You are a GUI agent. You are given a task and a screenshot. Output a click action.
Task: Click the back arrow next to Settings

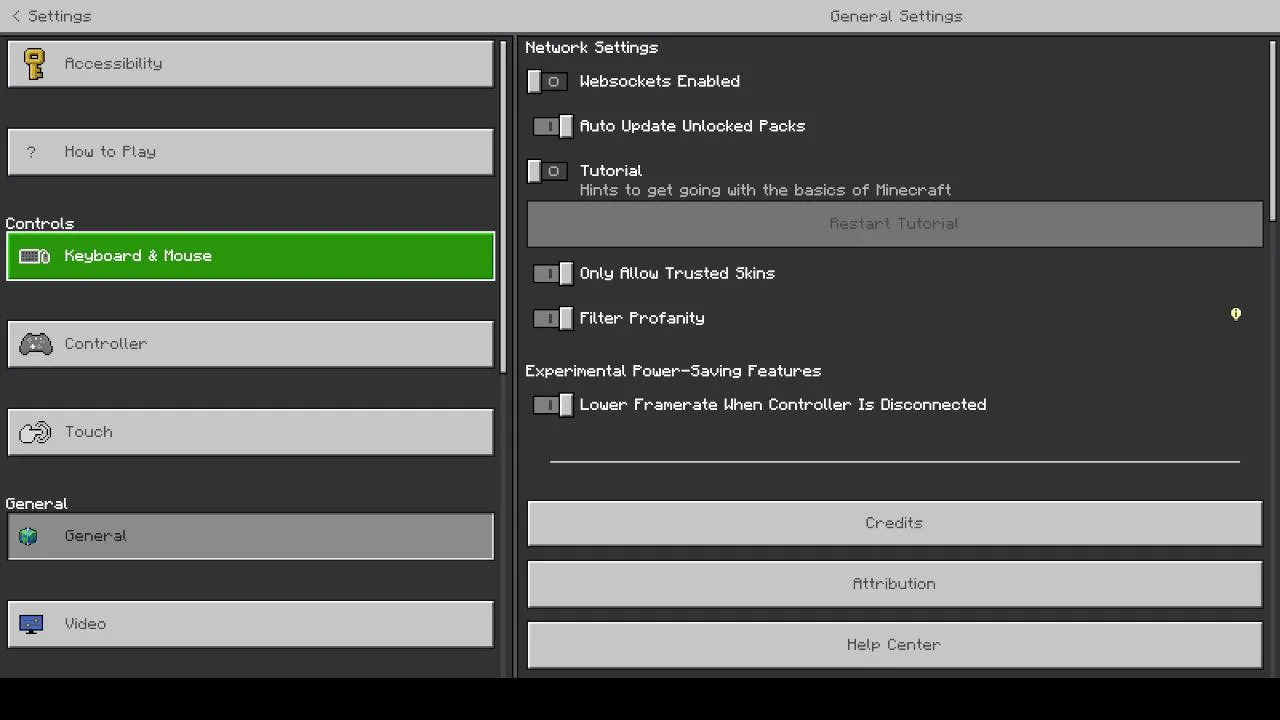tap(16, 16)
